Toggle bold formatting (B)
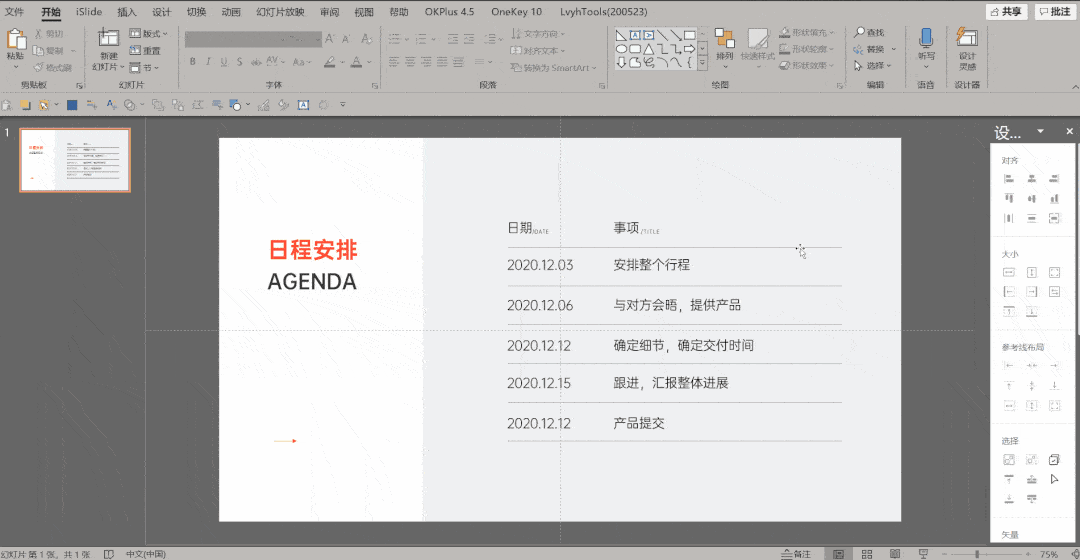This screenshot has height=560, width=1080. [x=193, y=62]
